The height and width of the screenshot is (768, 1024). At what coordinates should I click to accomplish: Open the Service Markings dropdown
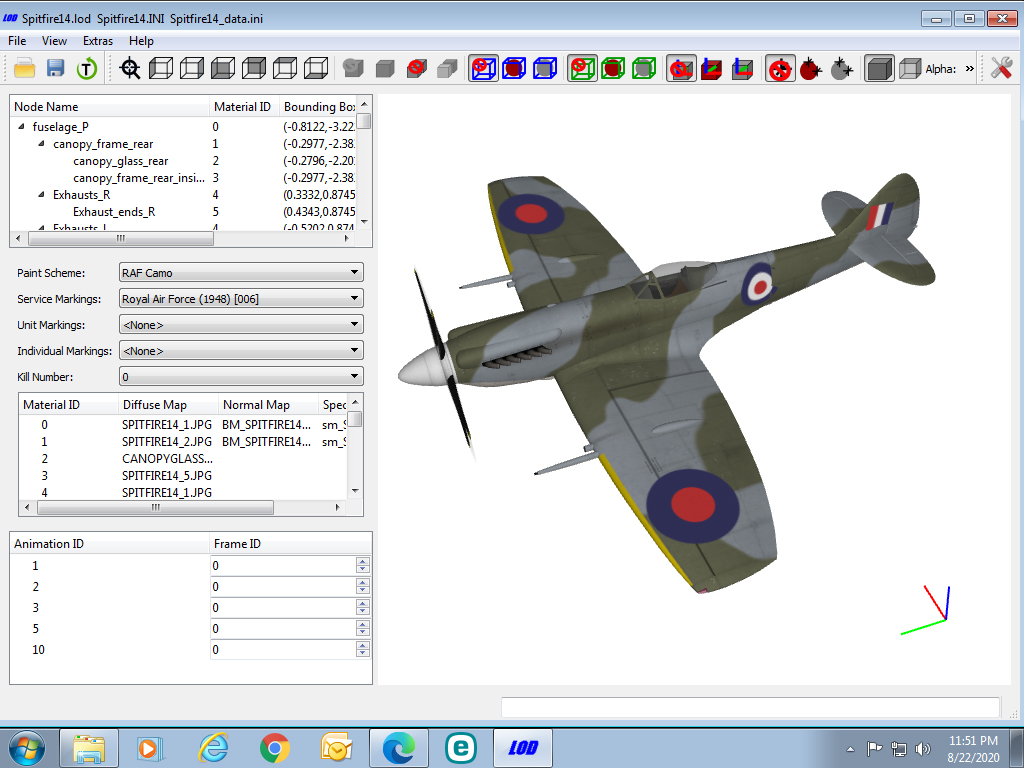pyautogui.click(x=241, y=298)
